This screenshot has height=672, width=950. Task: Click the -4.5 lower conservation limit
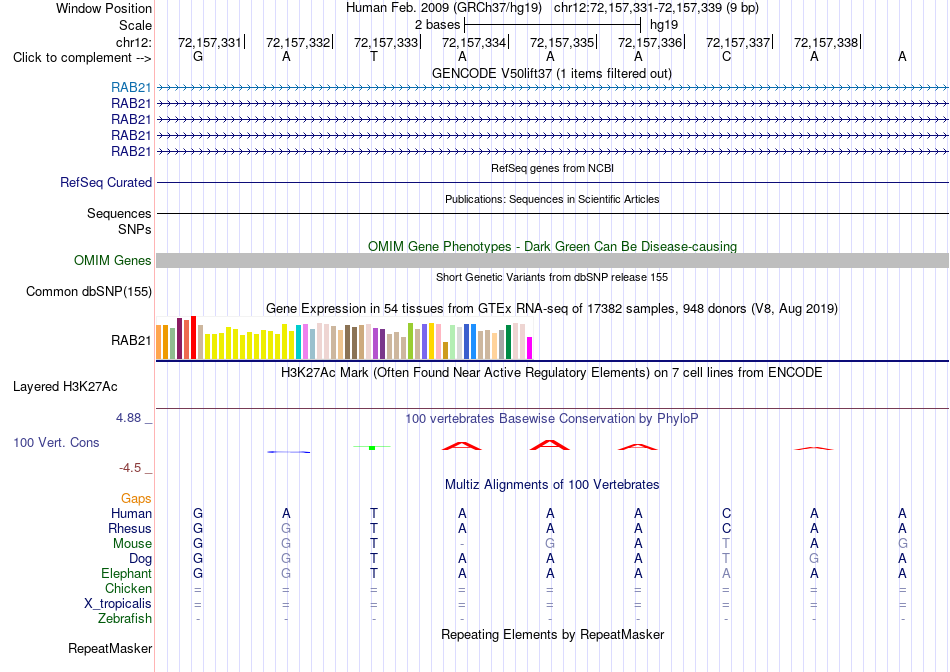(x=130, y=468)
